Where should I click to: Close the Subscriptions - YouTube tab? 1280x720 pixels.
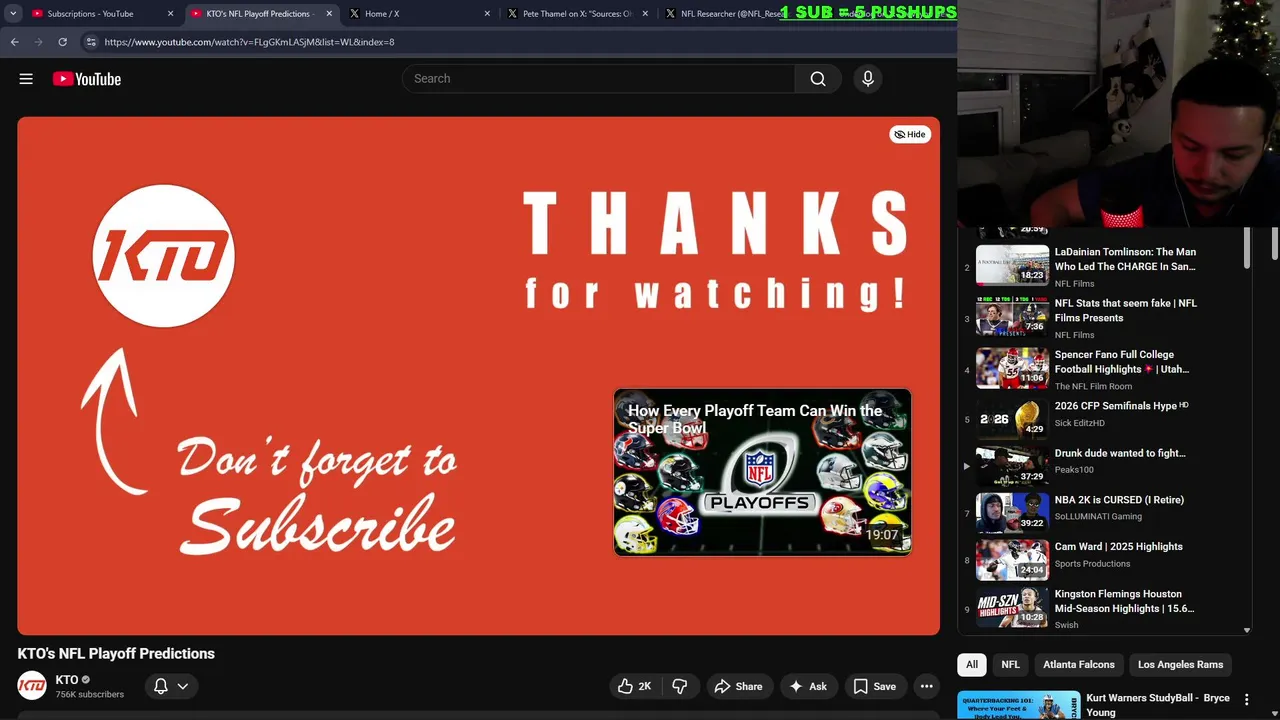pos(170,14)
